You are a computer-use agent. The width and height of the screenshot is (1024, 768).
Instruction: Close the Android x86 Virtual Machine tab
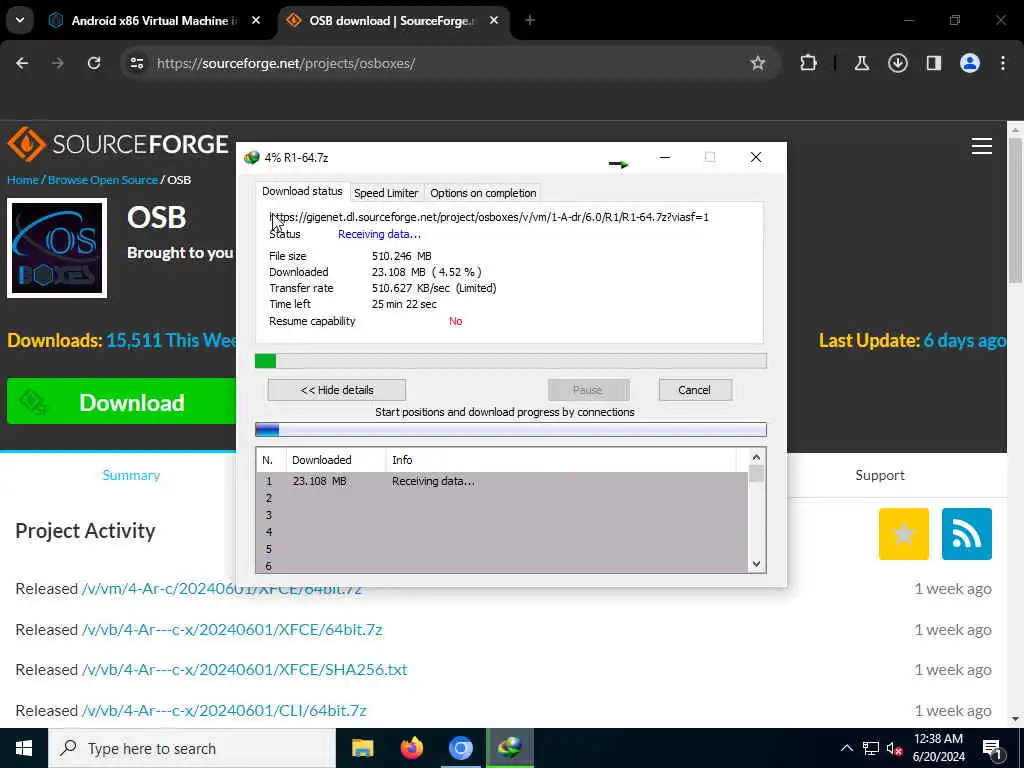click(x=256, y=21)
